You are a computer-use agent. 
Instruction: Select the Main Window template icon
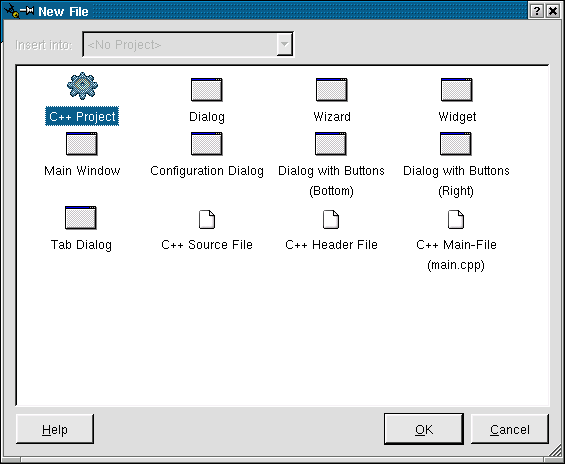(82, 144)
